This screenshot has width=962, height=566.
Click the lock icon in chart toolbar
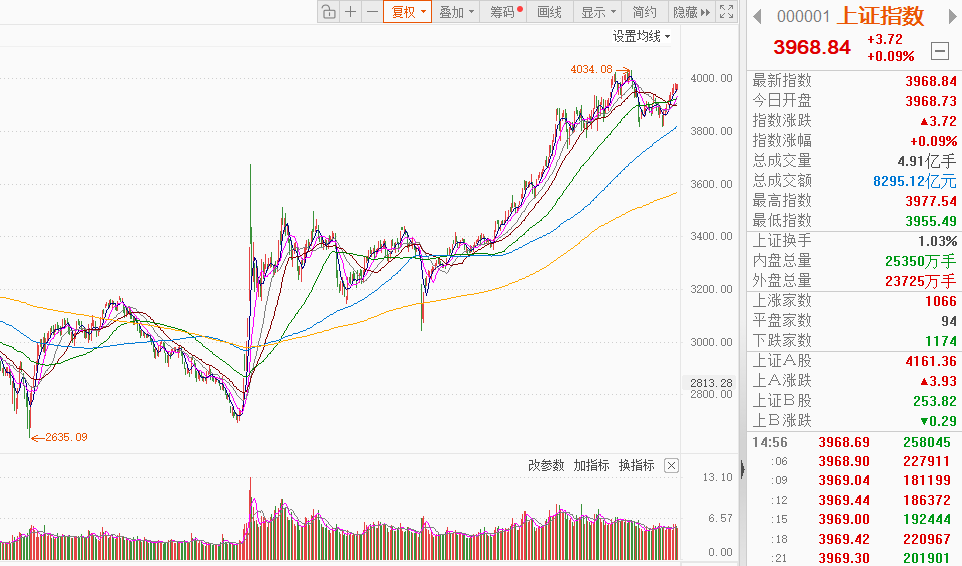coord(328,12)
